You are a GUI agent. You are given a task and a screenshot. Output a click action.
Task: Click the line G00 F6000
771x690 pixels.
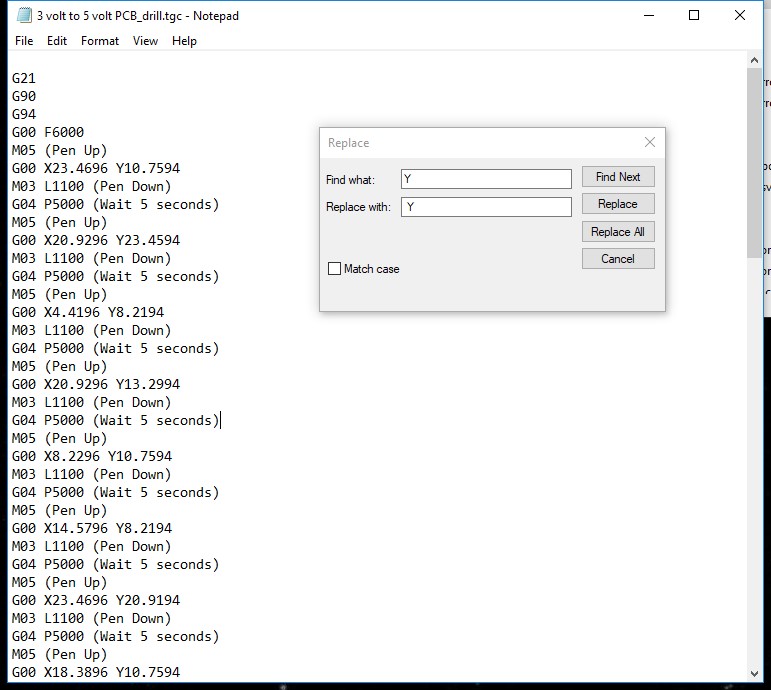[x=48, y=132]
